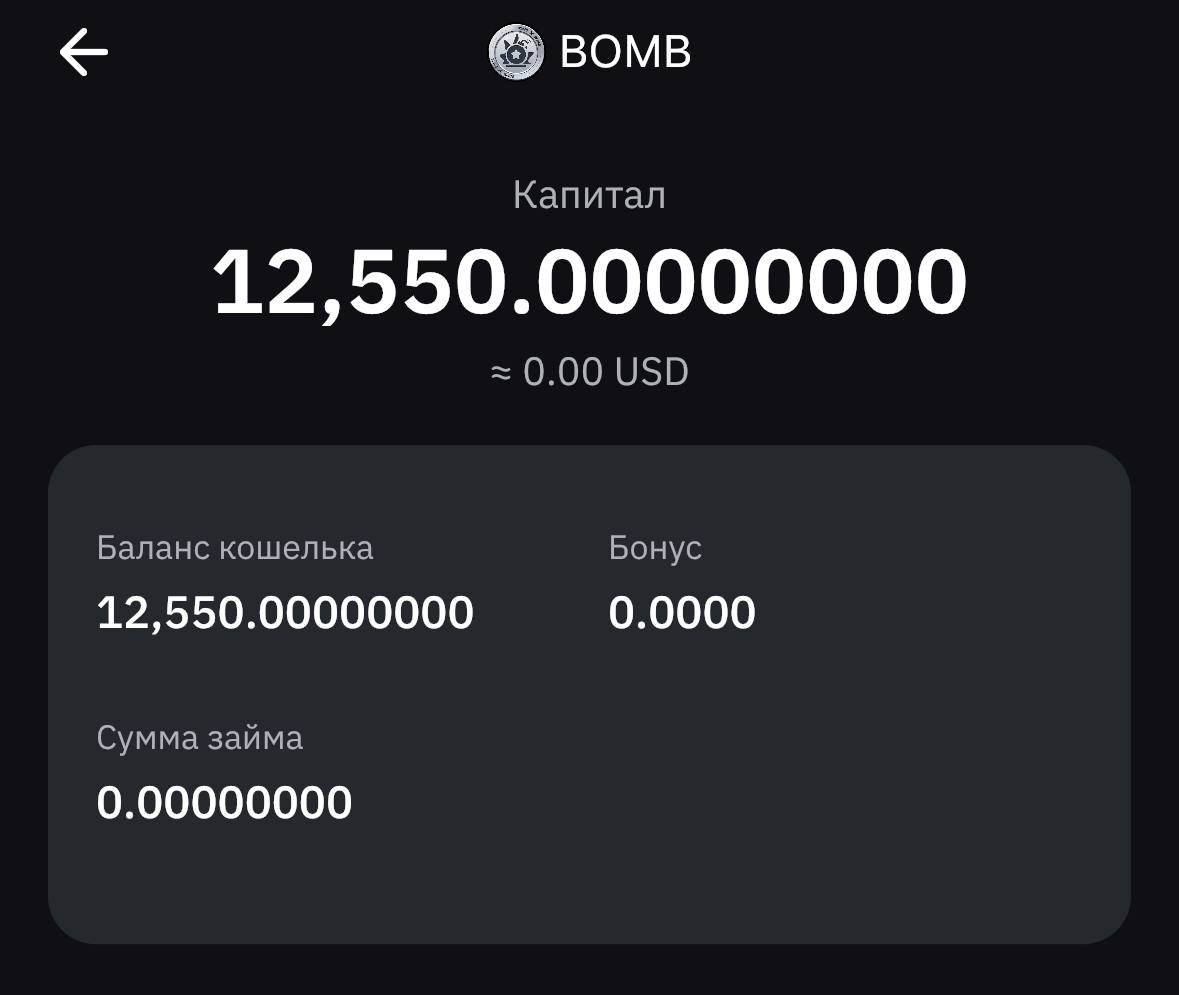Click the word займа in the loan label
The image size is (1179, 995).
coord(256,738)
